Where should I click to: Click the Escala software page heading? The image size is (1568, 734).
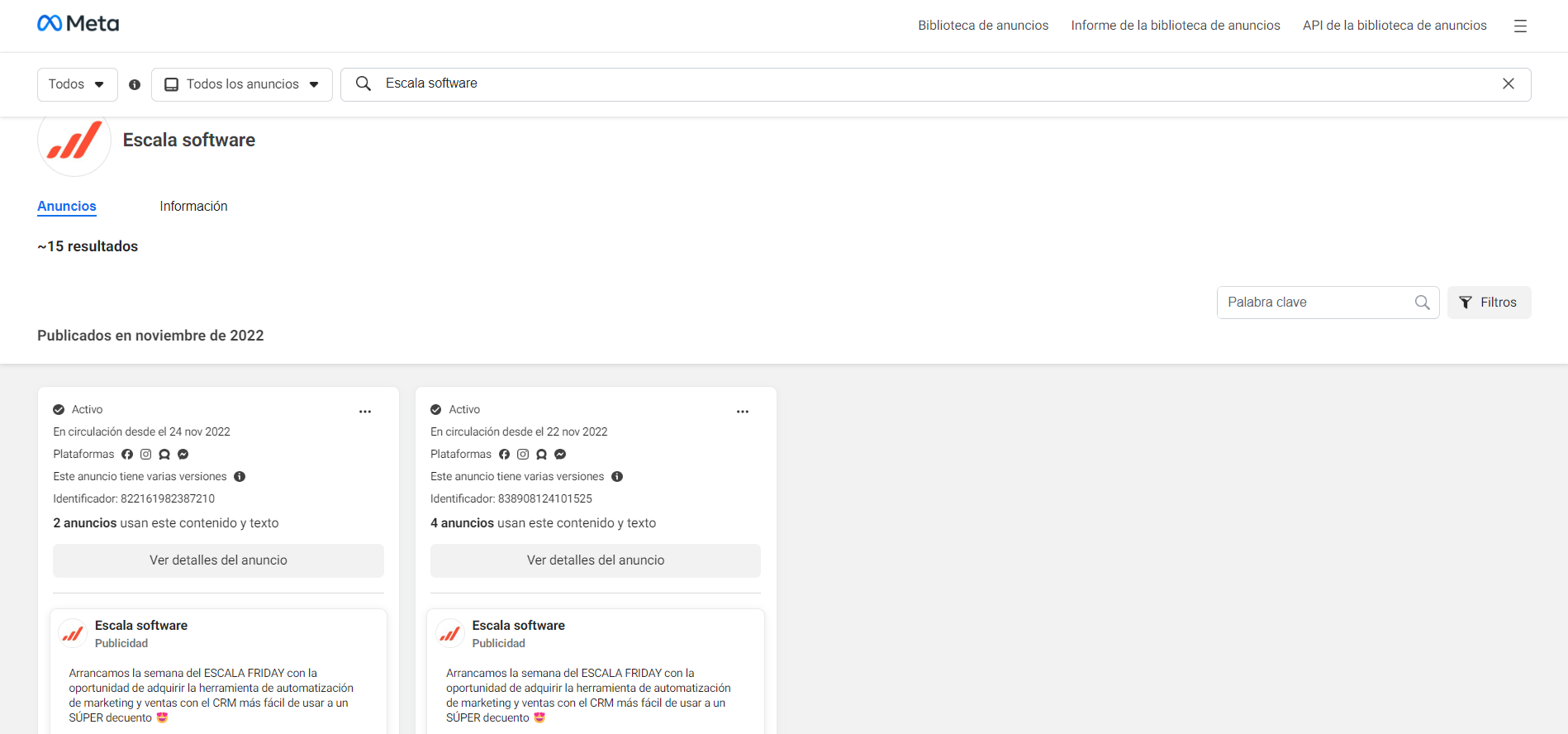pos(189,141)
